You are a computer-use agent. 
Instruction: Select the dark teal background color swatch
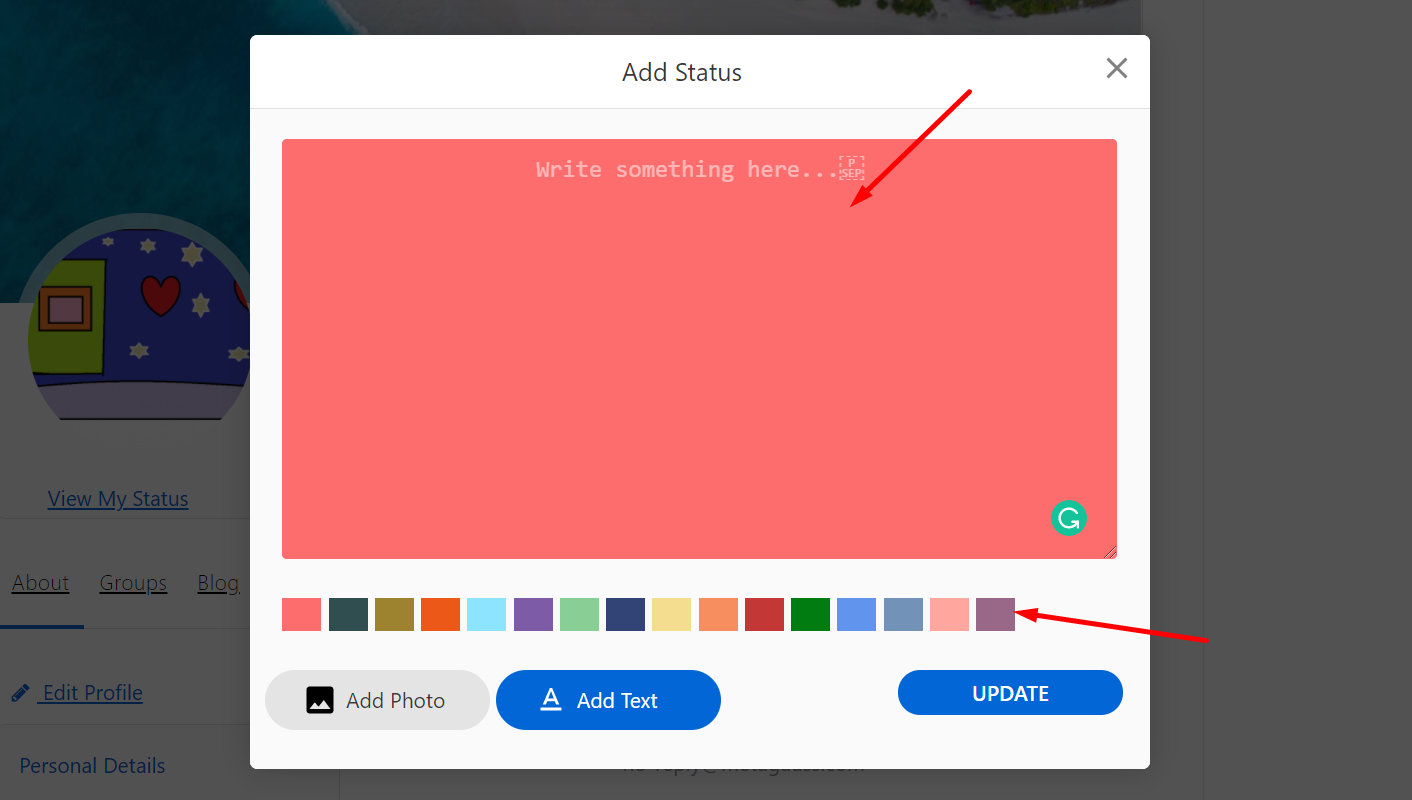pyautogui.click(x=348, y=614)
